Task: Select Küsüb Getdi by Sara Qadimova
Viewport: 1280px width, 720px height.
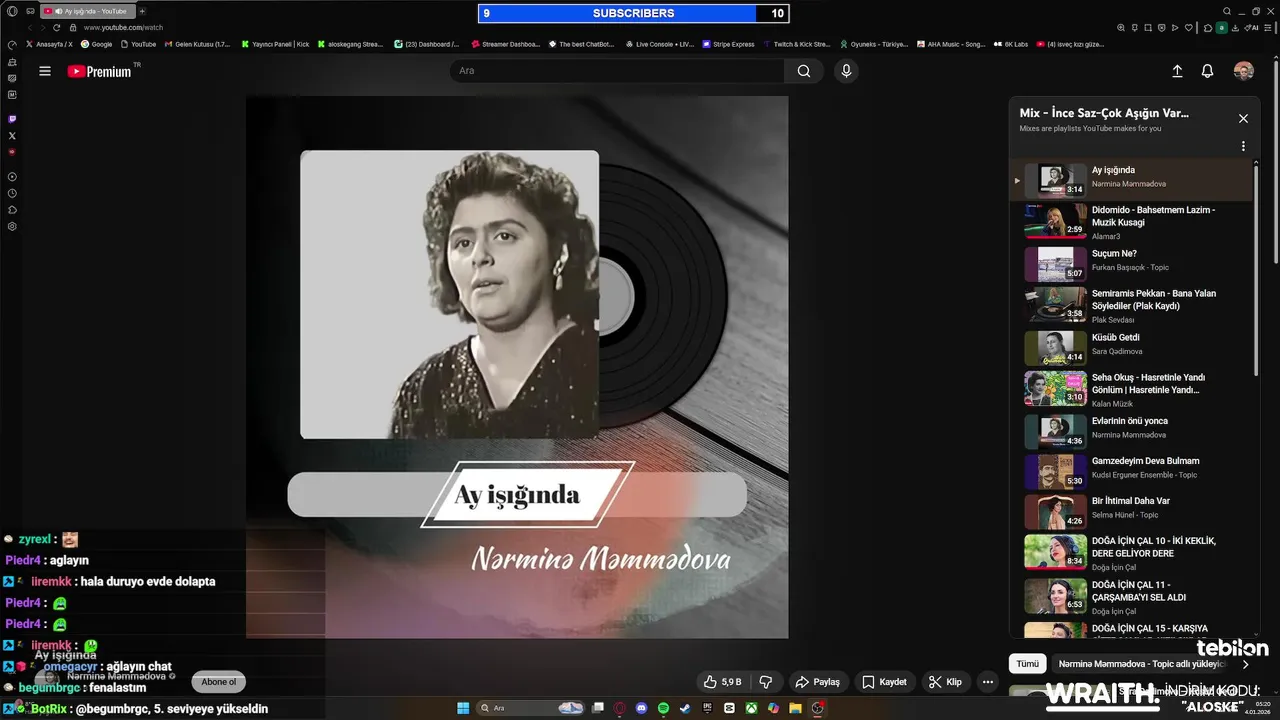Action: coord(1132,346)
